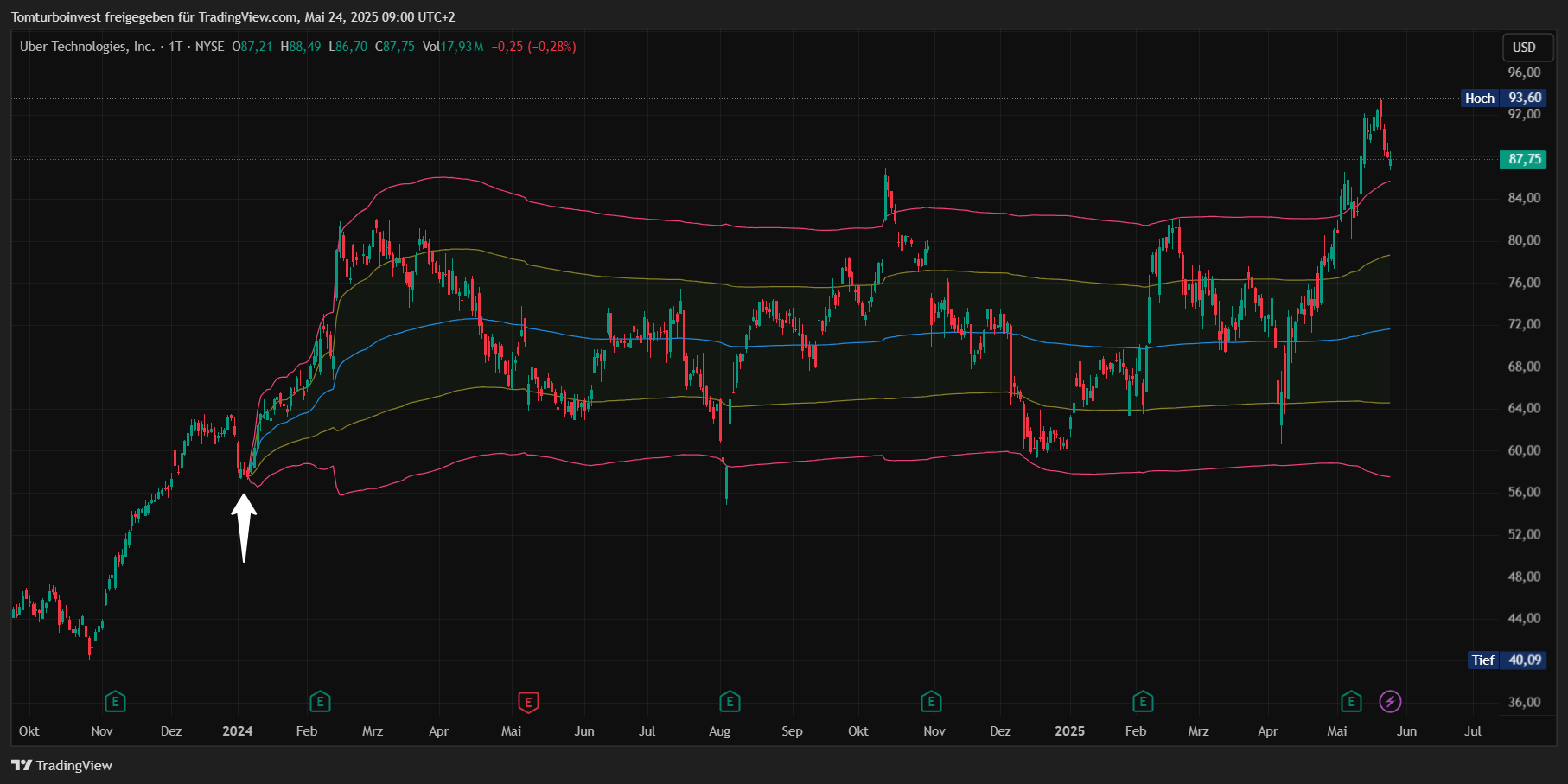
Task: Show the earnings marker at Feb 2025
Action: pyautogui.click(x=1143, y=702)
